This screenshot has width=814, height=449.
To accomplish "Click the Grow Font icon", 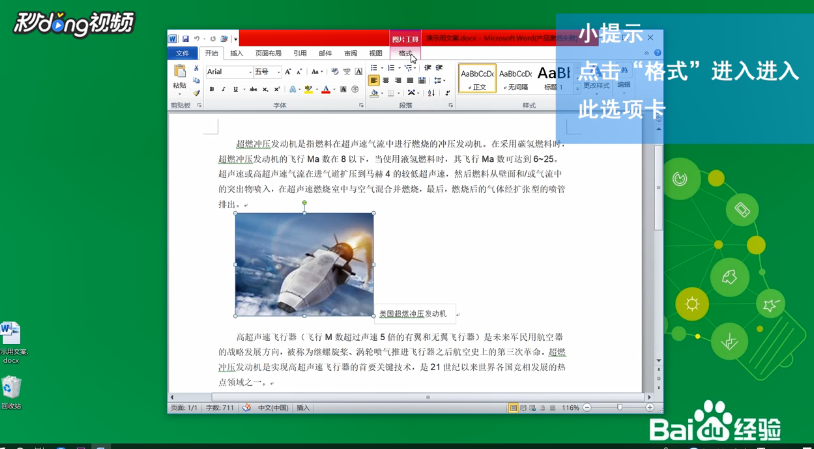I will 288,72.
